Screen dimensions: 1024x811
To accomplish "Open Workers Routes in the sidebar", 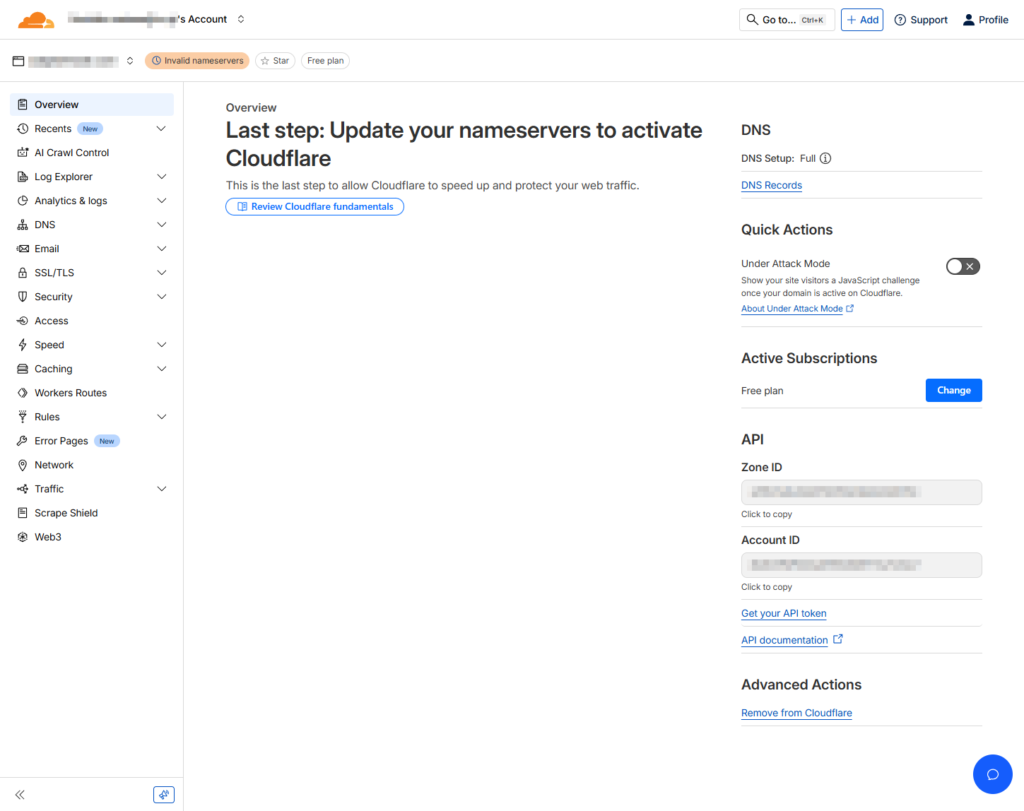I will [x=70, y=393].
